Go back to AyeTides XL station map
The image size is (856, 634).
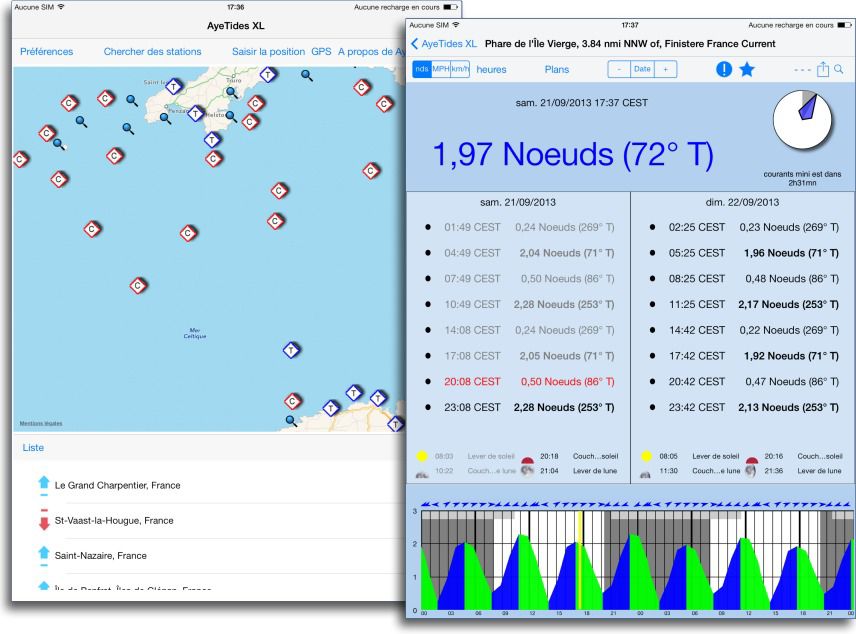coord(444,44)
